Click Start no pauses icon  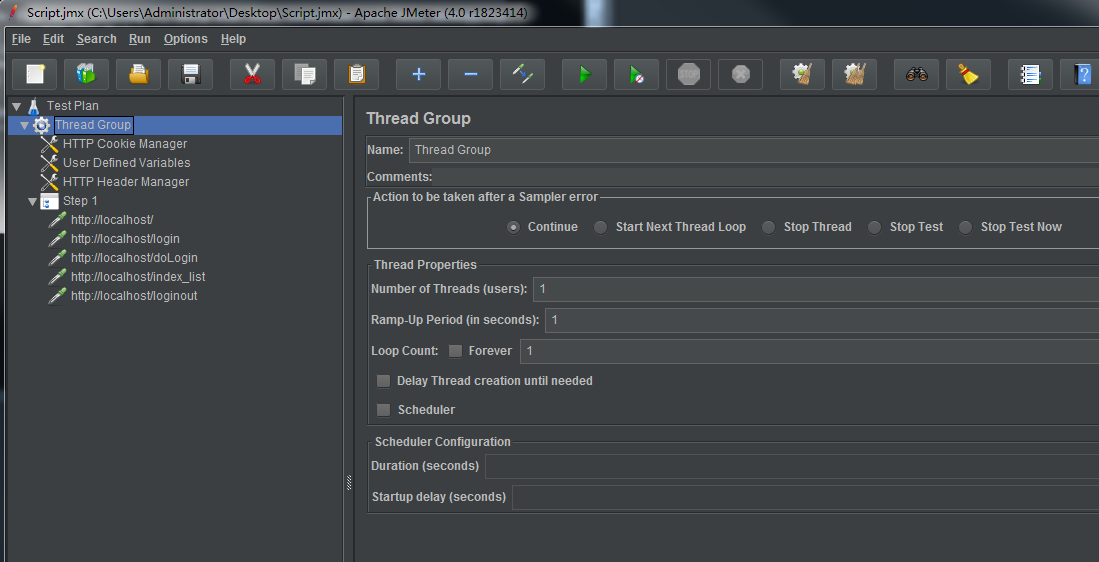click(636, 74)
